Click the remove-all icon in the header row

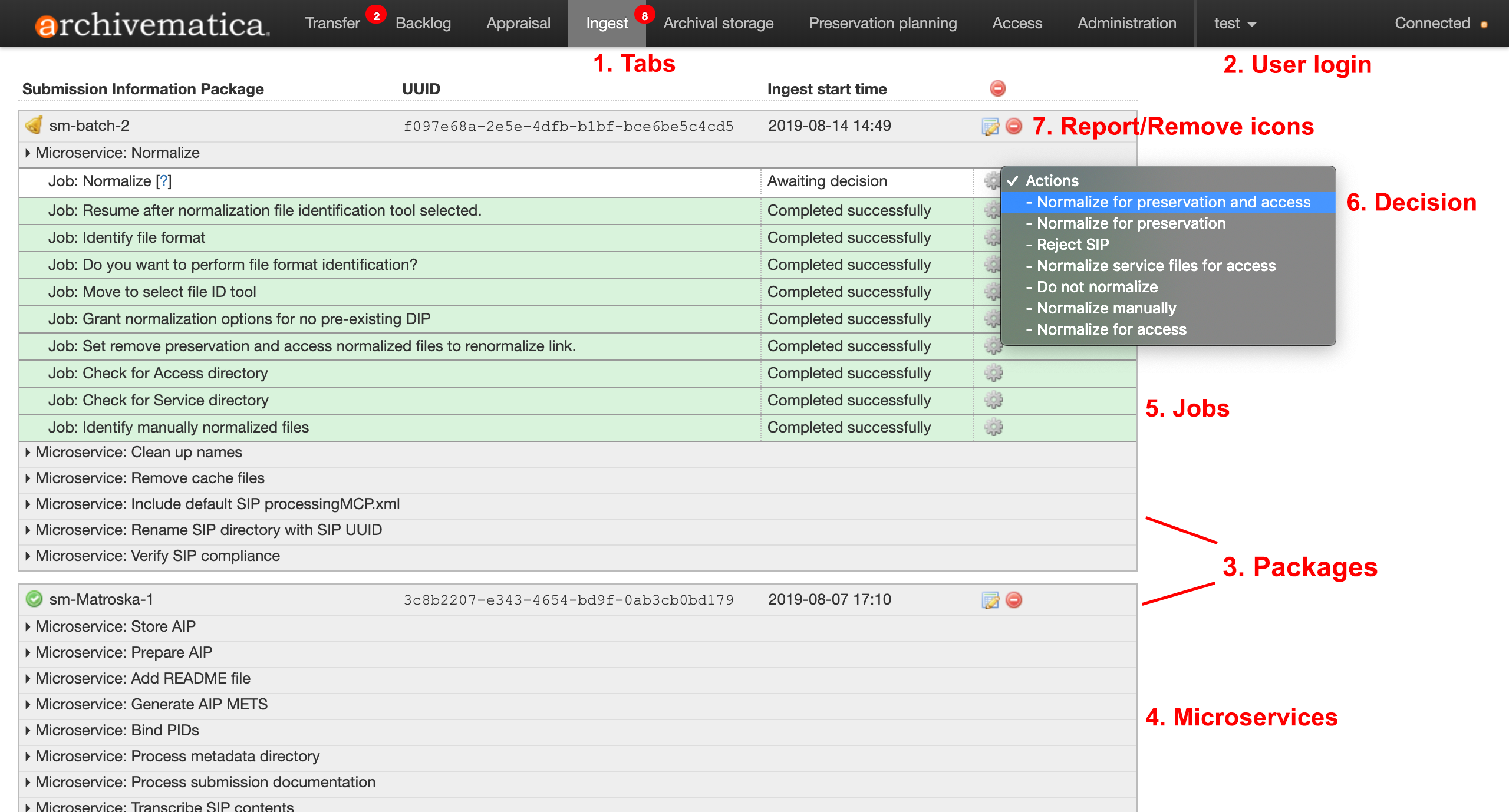997,88
